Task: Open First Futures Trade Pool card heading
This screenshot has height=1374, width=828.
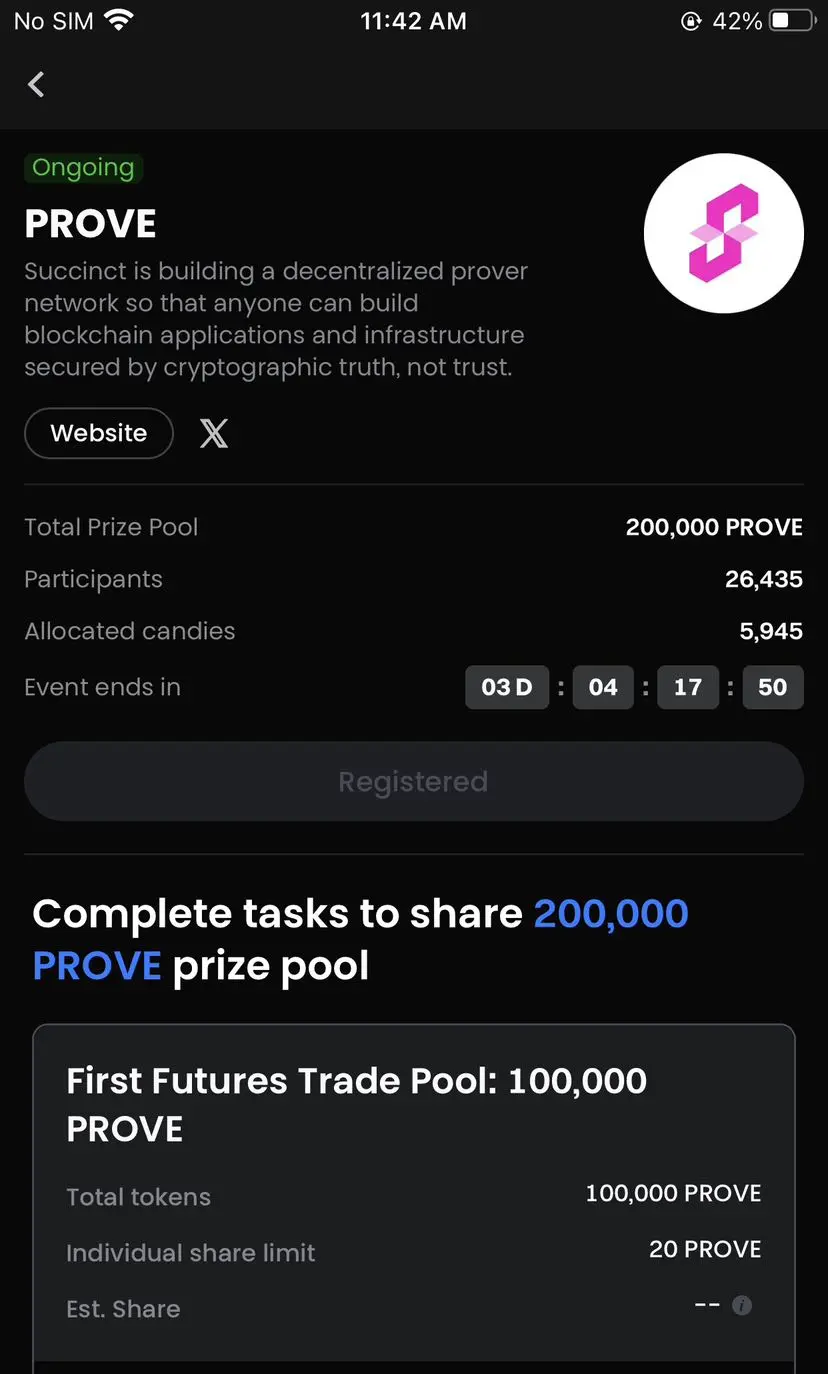Action: coord(357,1105)
